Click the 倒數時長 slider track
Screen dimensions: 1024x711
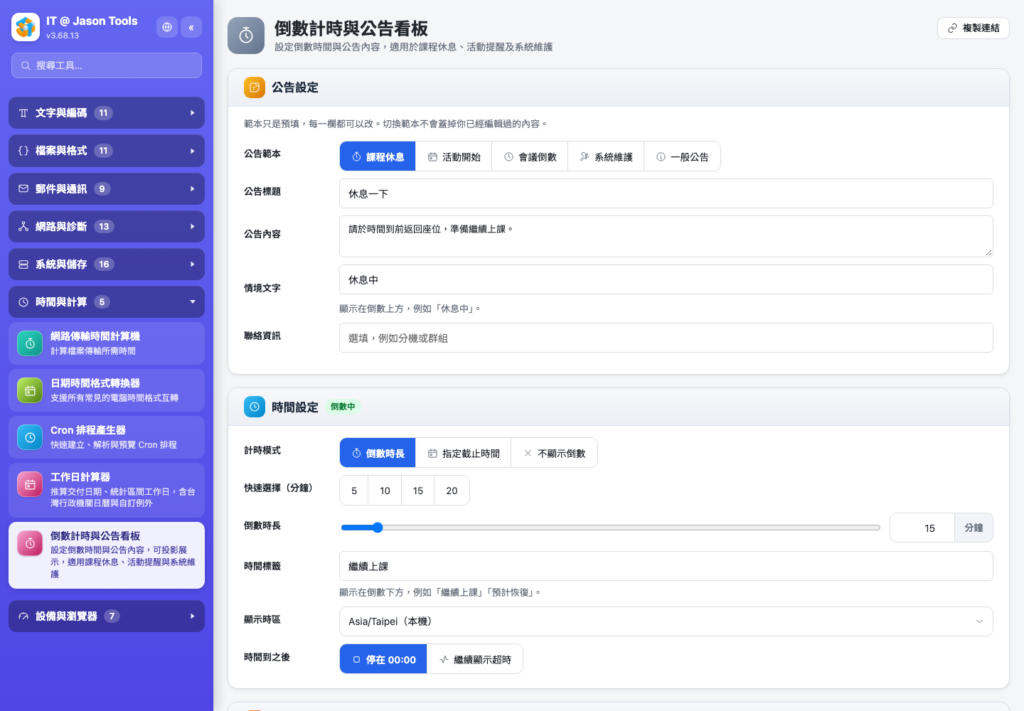pos(611,528)
